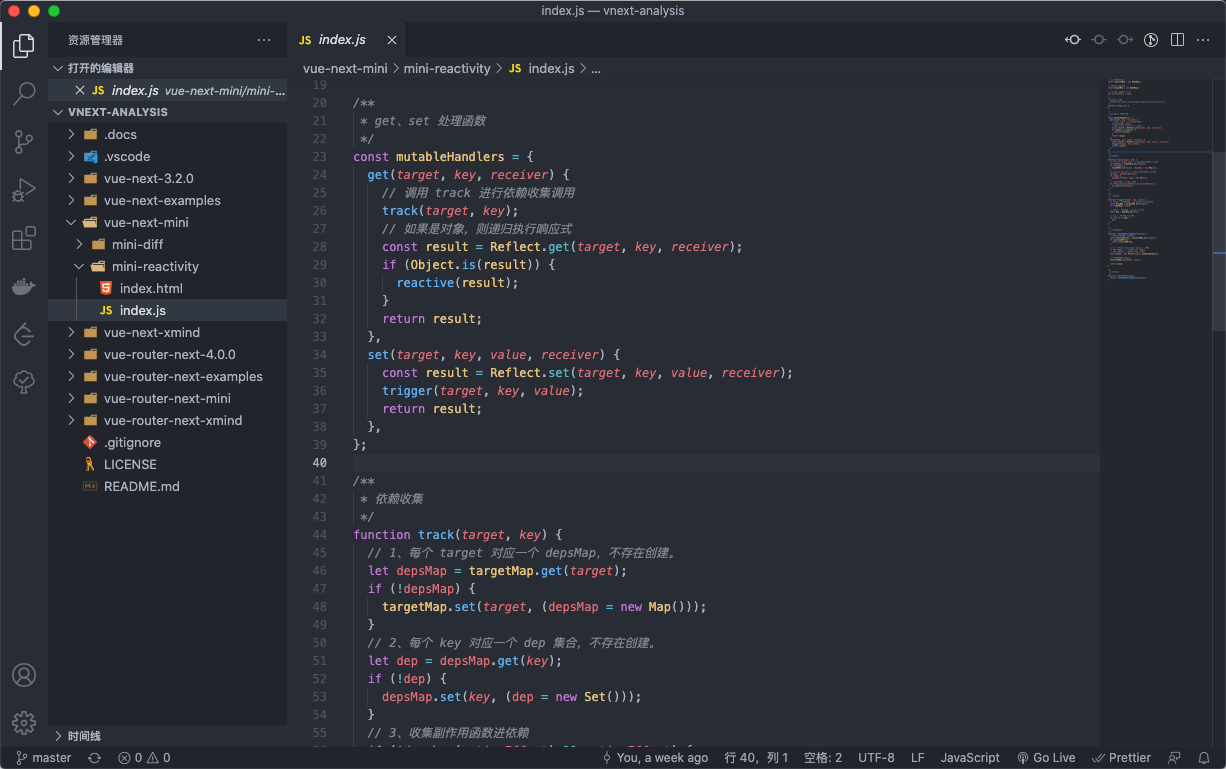Open the Search view in activity bar
This screenshot has height=769, width=1226.
[24, 93]
